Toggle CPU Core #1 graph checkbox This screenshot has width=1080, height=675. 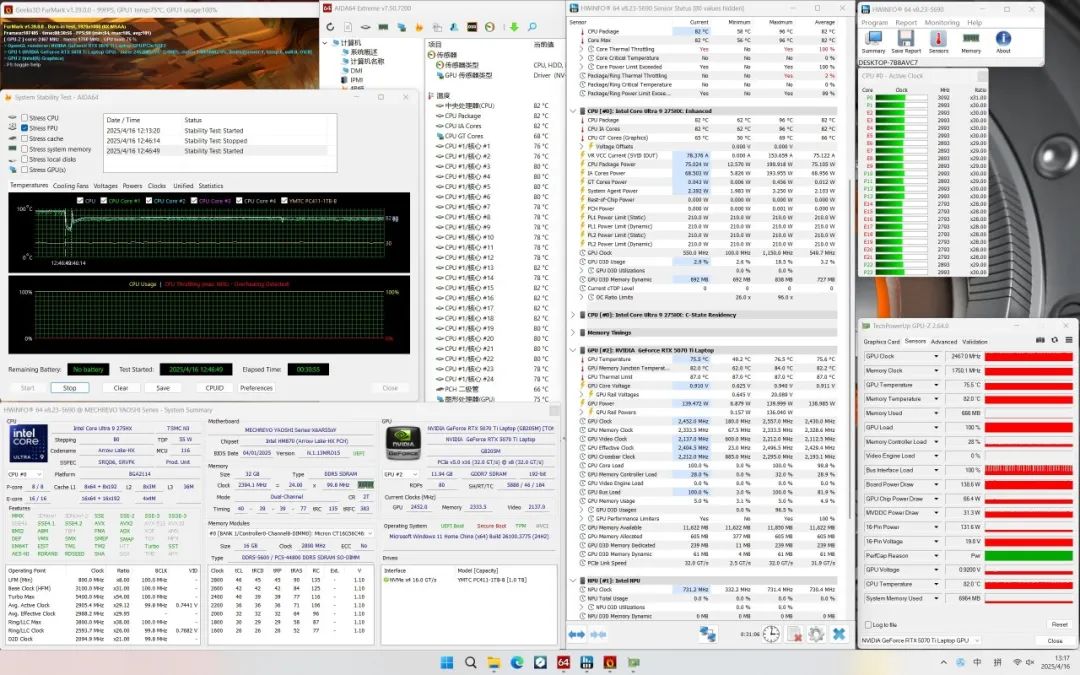pyautogui.click(x=105, y=200)
